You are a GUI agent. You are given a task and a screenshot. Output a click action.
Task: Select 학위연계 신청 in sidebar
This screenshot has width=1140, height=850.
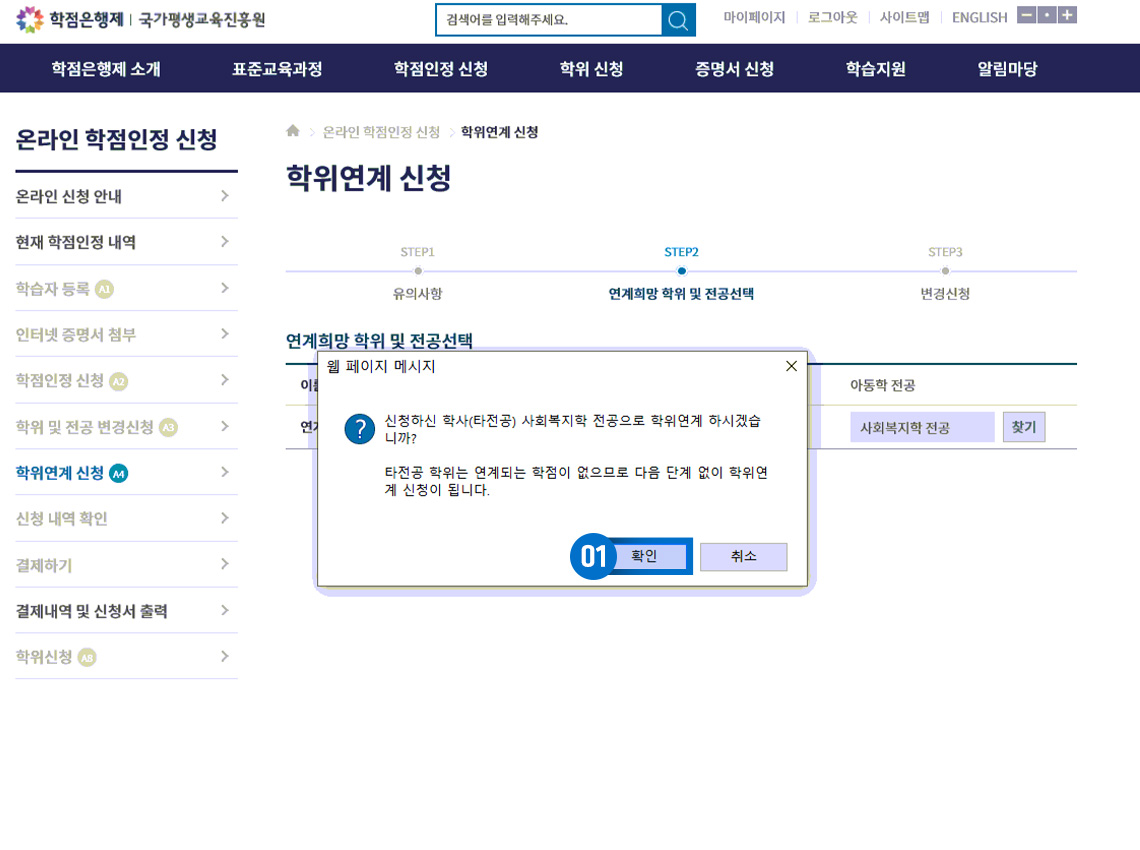point(60,473)
